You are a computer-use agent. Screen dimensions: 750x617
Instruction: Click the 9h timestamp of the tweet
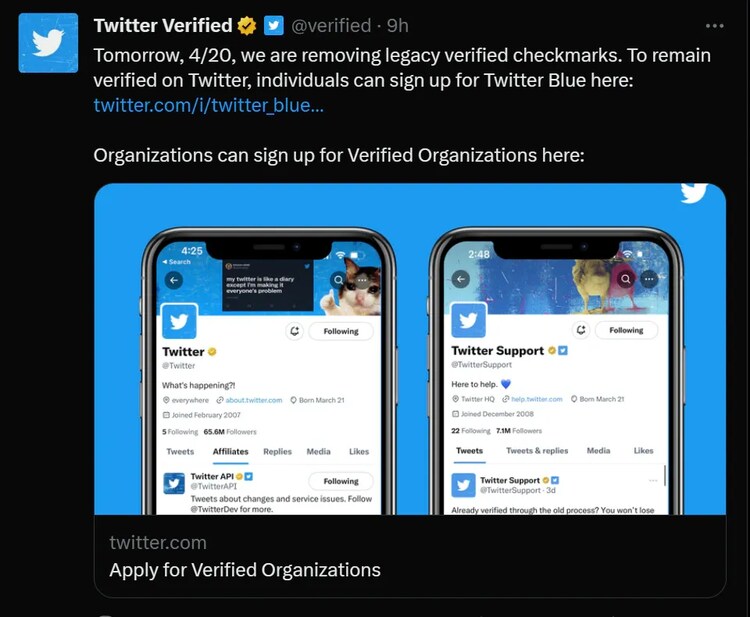point(397,25)
